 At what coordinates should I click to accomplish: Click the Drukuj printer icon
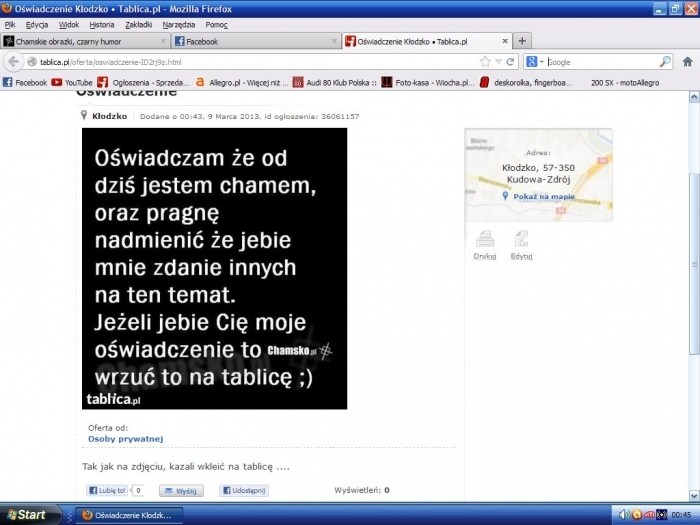pyautogui.click(x=484, y=238)
